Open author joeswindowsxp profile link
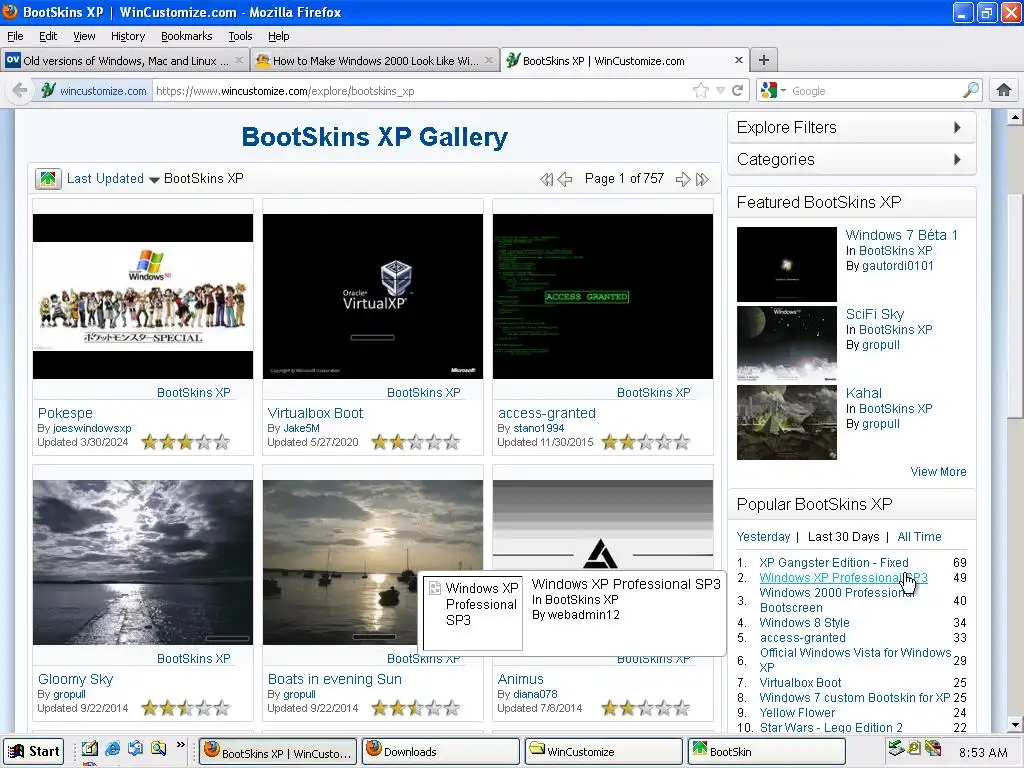1024x768 pixels. point(92,428)
